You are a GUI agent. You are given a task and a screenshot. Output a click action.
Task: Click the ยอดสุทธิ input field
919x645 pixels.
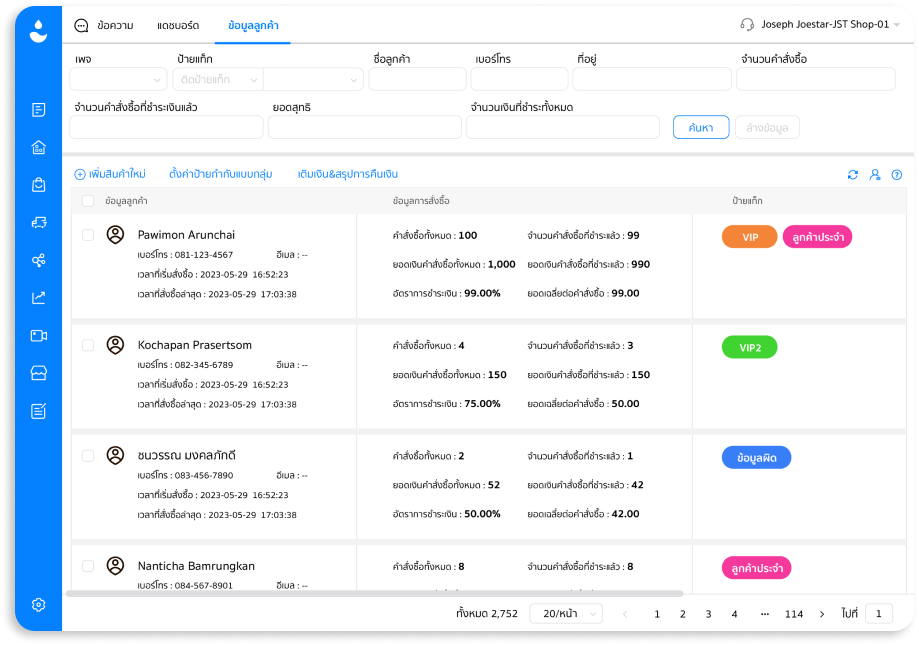coord(365,127)
